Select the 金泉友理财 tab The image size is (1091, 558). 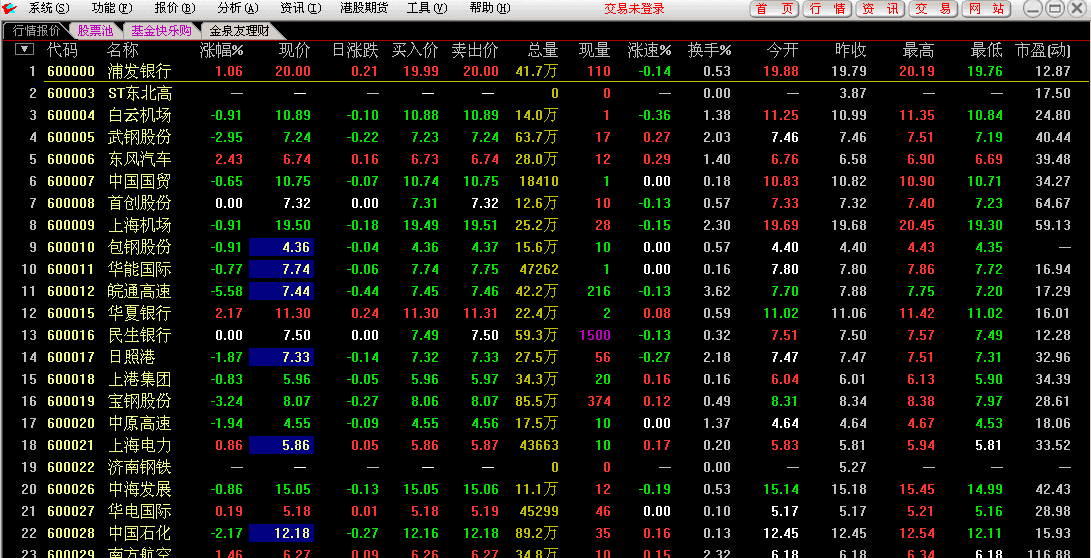(238, 30)
